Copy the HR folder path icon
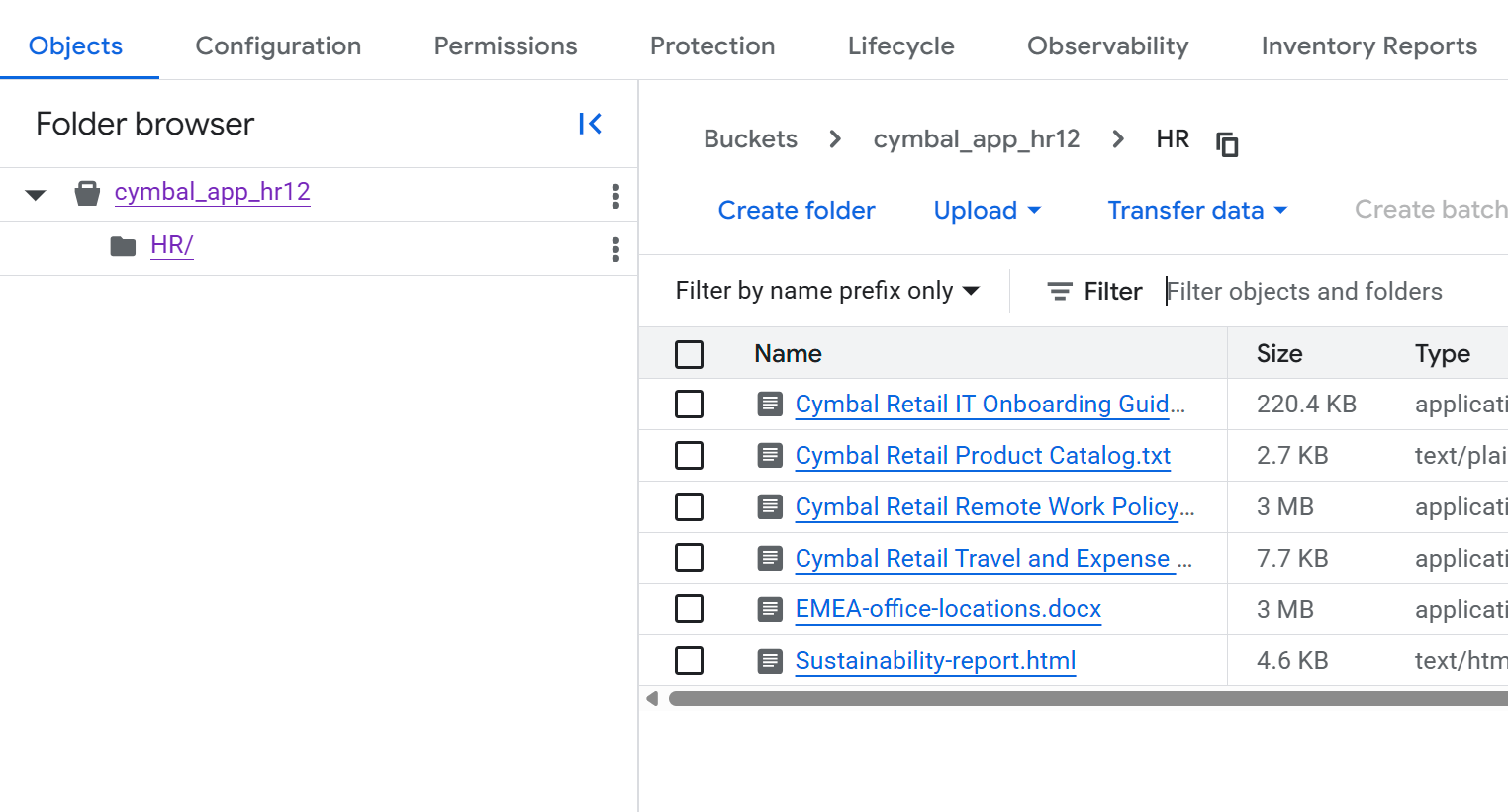 pos(1227,144)
